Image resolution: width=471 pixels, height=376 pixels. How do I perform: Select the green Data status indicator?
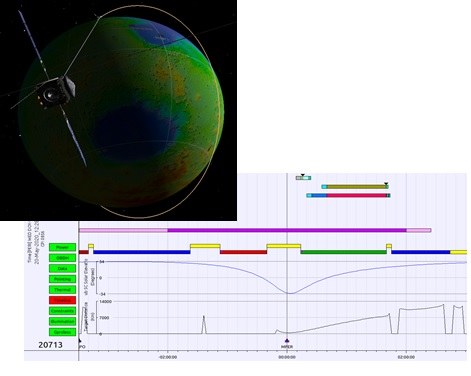point(62,269)
